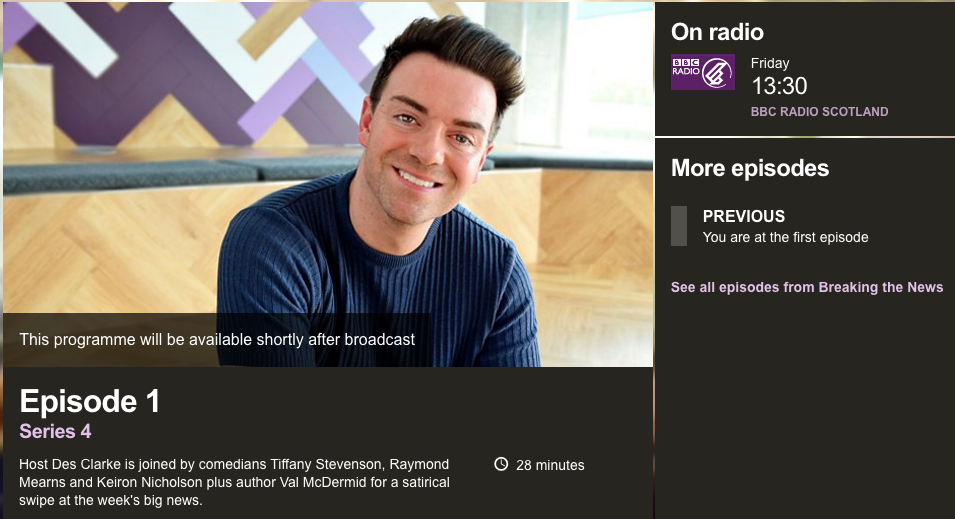Click the Des Clarke programme photo
Screen dimensions: 955x519
point(328,184)
